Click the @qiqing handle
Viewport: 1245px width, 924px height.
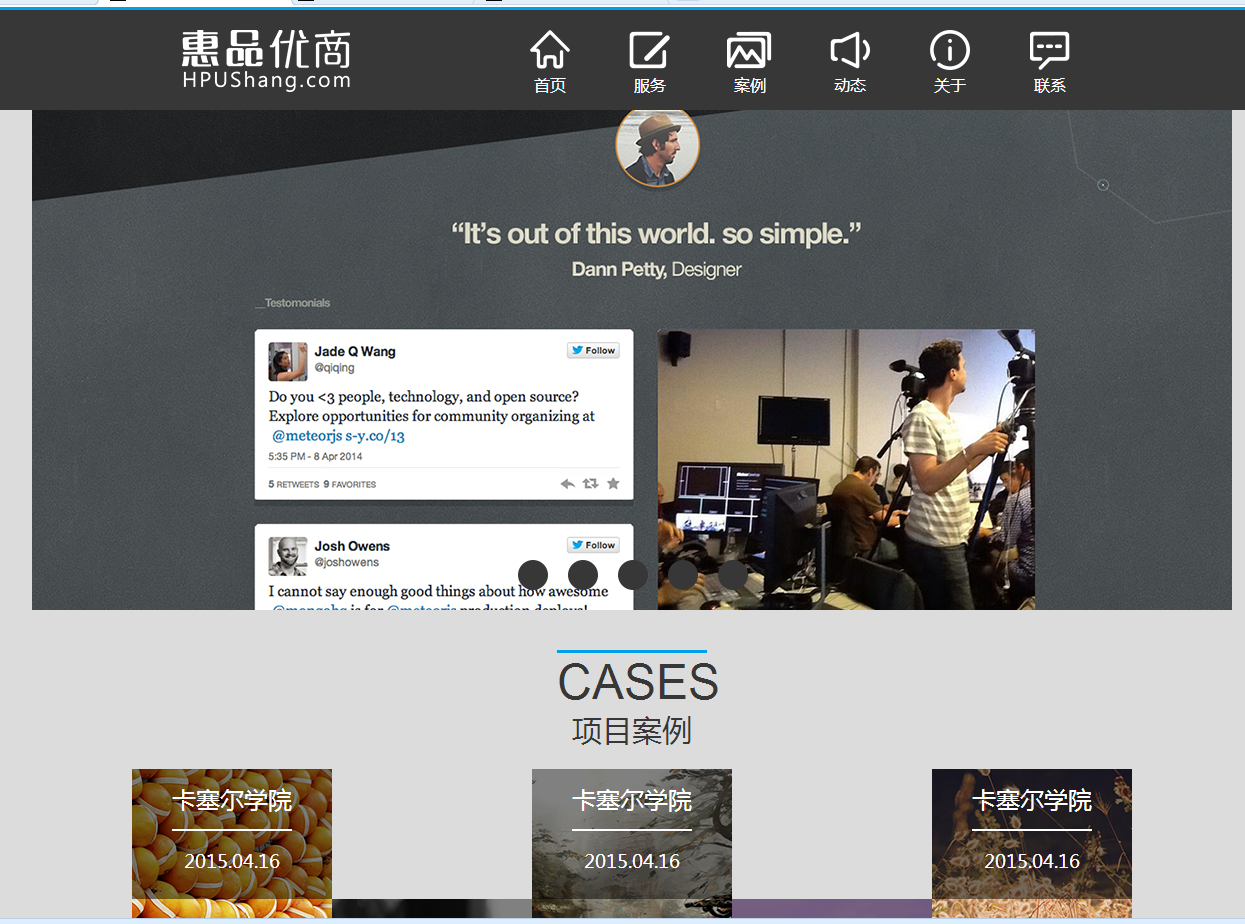tap(334, 368)
